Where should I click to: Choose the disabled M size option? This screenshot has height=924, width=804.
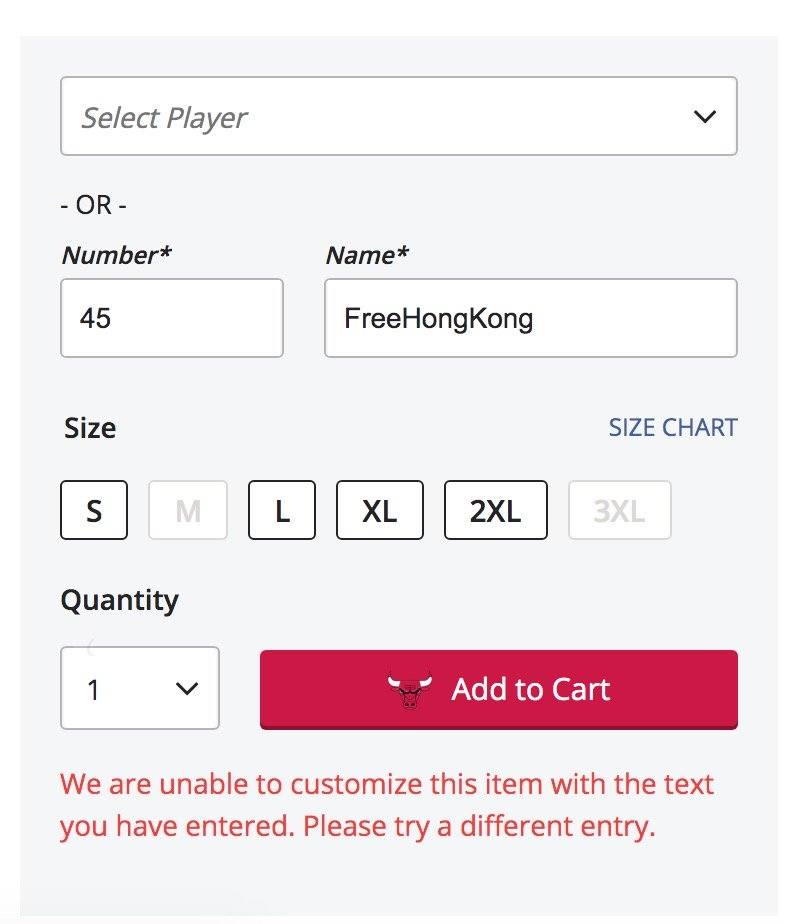pos(188,511)
